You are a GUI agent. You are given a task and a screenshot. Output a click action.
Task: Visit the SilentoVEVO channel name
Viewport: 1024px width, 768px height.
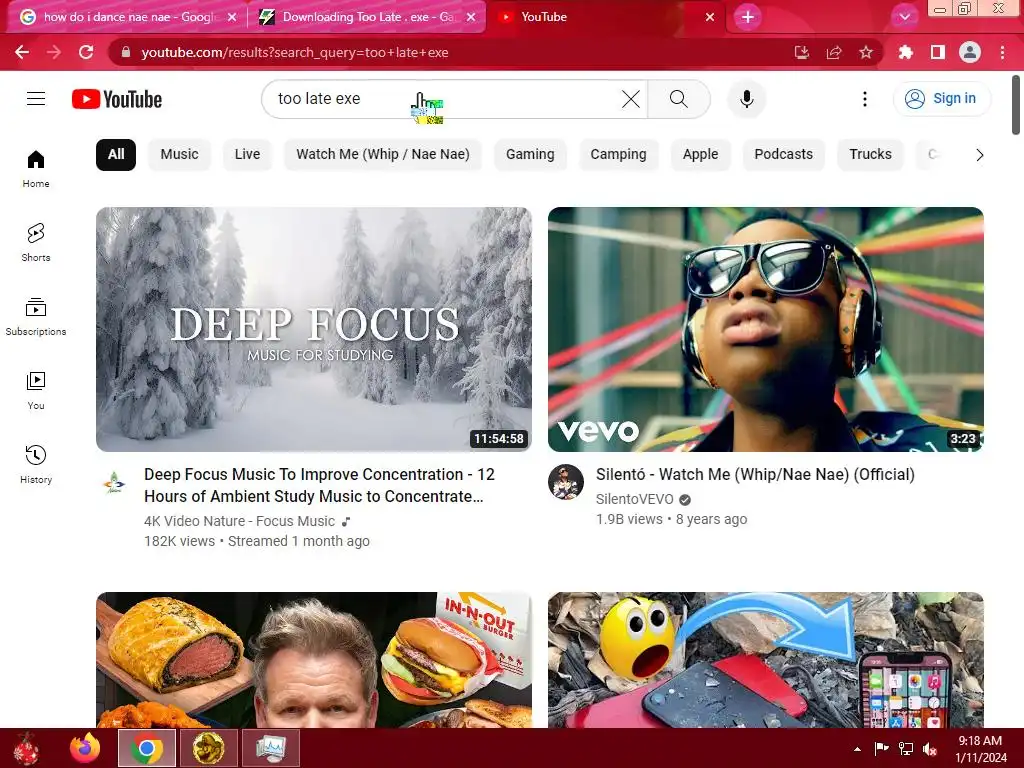pyautogui.click(x=634, y=499)
